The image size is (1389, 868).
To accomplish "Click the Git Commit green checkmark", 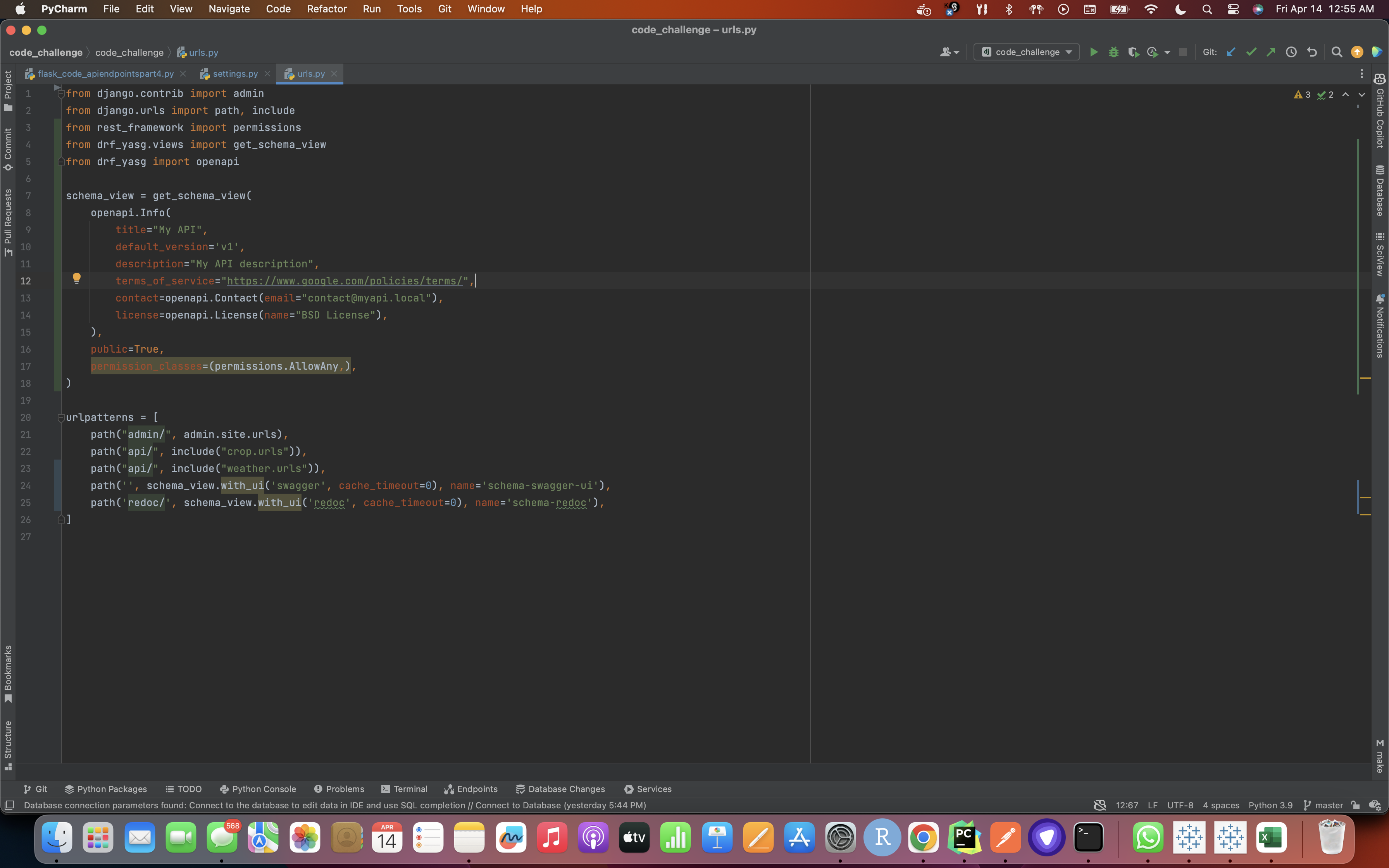I will (1251, 52).
